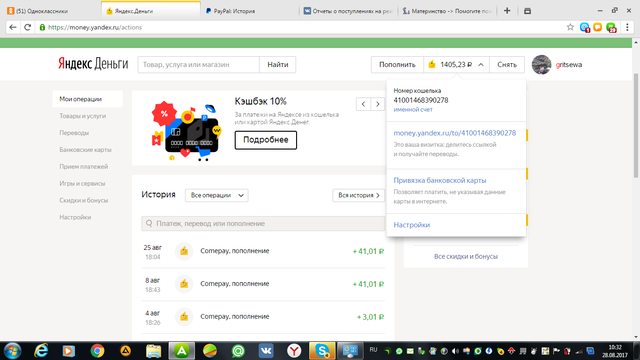640x360 pixels.
Task: Open Банковские карты in the sidebar menu
Action: tap(85, 150)
